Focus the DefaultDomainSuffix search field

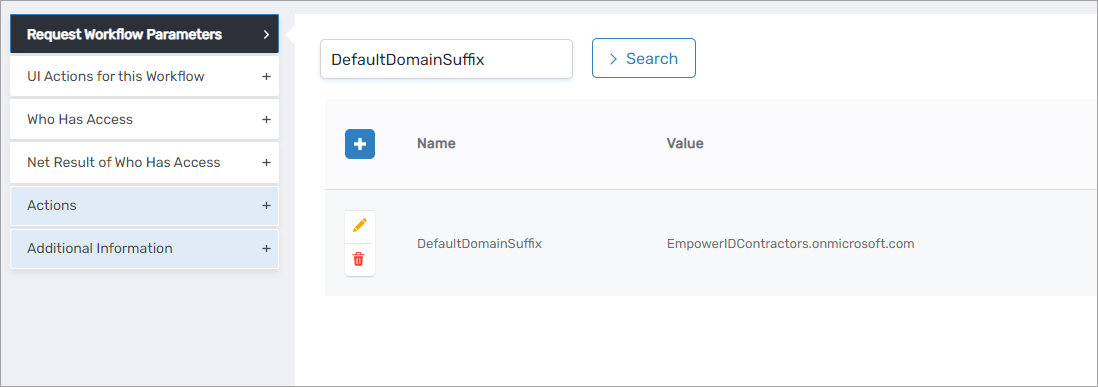[446, 59]
